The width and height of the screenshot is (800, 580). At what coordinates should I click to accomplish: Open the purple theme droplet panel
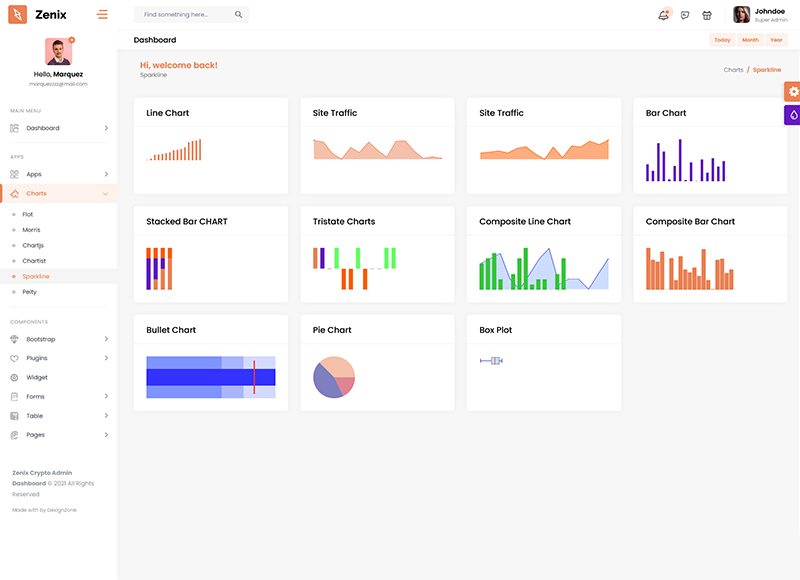tap(792, 115)
